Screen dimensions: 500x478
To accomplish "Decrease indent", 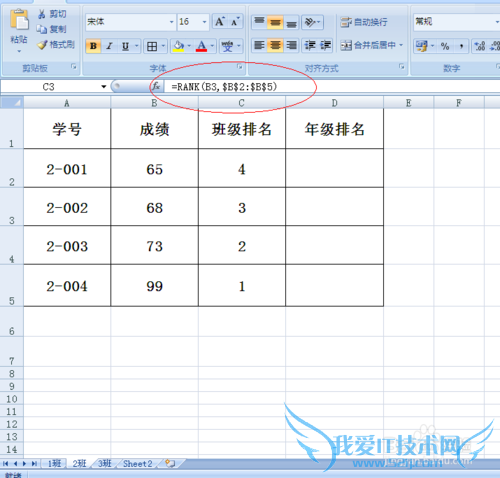I will (x=310, y=45).
